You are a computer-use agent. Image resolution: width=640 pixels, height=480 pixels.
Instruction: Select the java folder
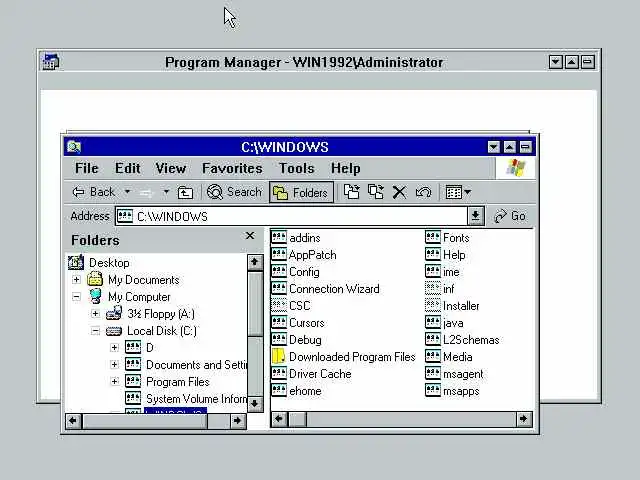tap(444, 323)
